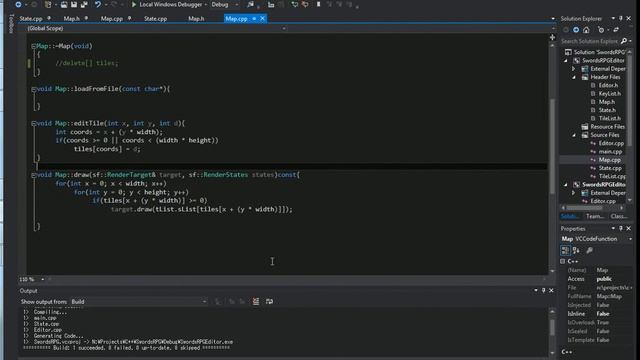640x360 pixels.
Task: Open main.cpp in Solution Explorer
Action: pos(610,151)
